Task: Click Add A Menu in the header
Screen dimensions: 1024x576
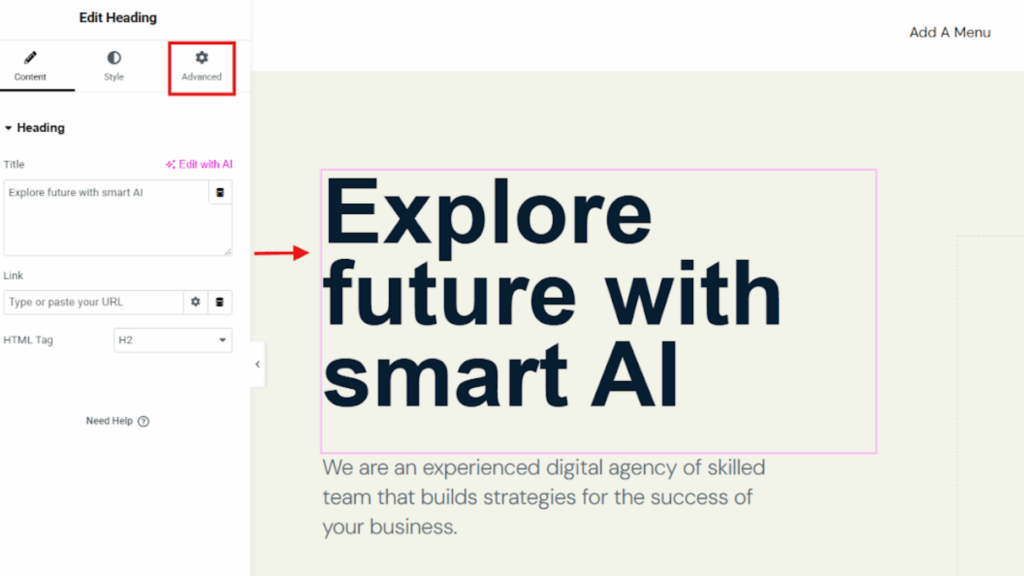Action: [x=949, y=32]
